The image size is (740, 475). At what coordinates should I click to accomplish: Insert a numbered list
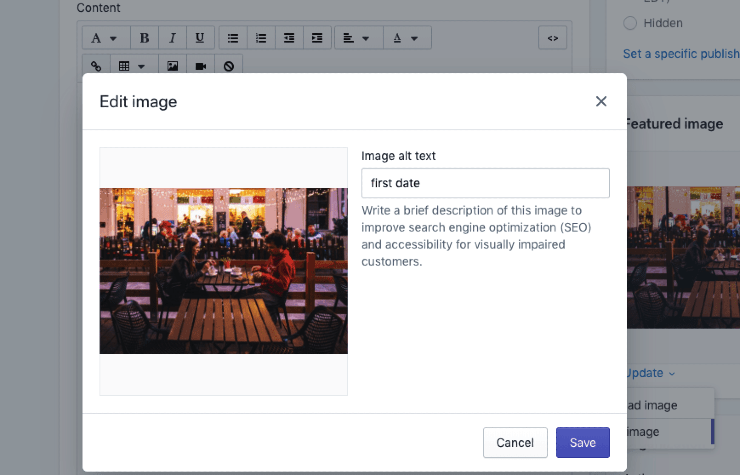[x=261, y=38]
